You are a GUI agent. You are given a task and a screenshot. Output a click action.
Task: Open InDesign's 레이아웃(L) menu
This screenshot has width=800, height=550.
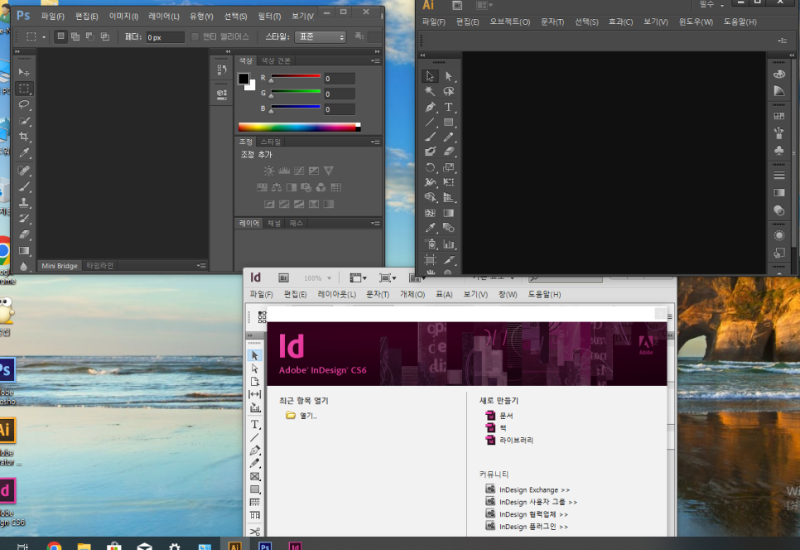[336, 294]
